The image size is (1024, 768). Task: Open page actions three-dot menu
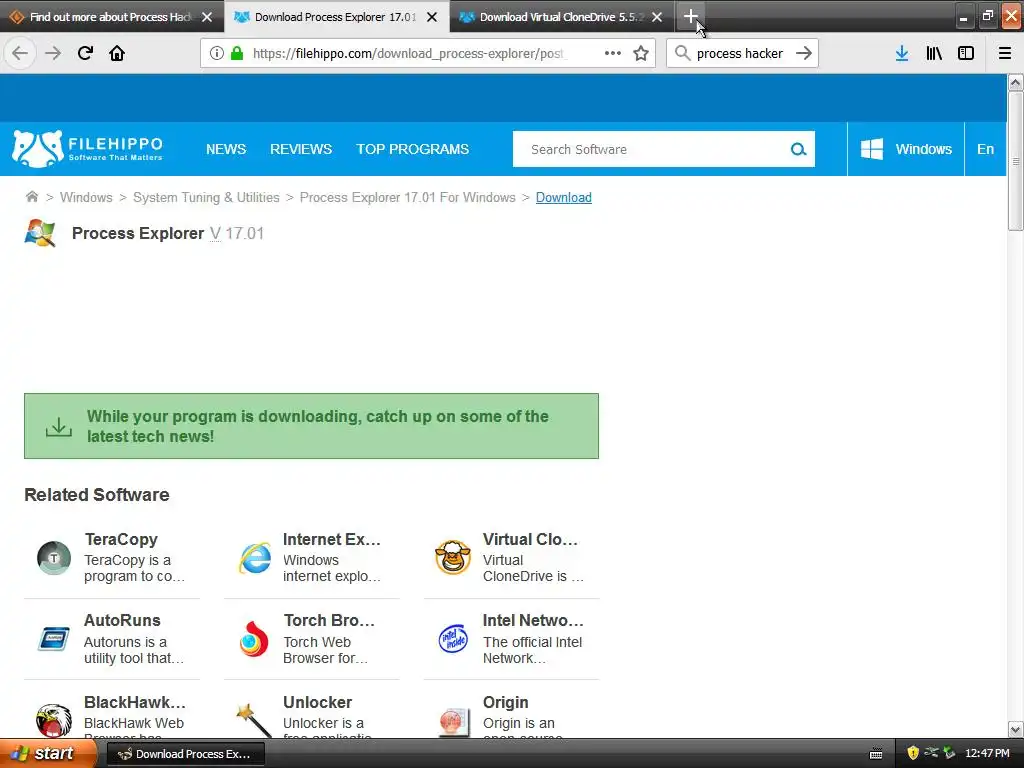(x=613, y=53)
